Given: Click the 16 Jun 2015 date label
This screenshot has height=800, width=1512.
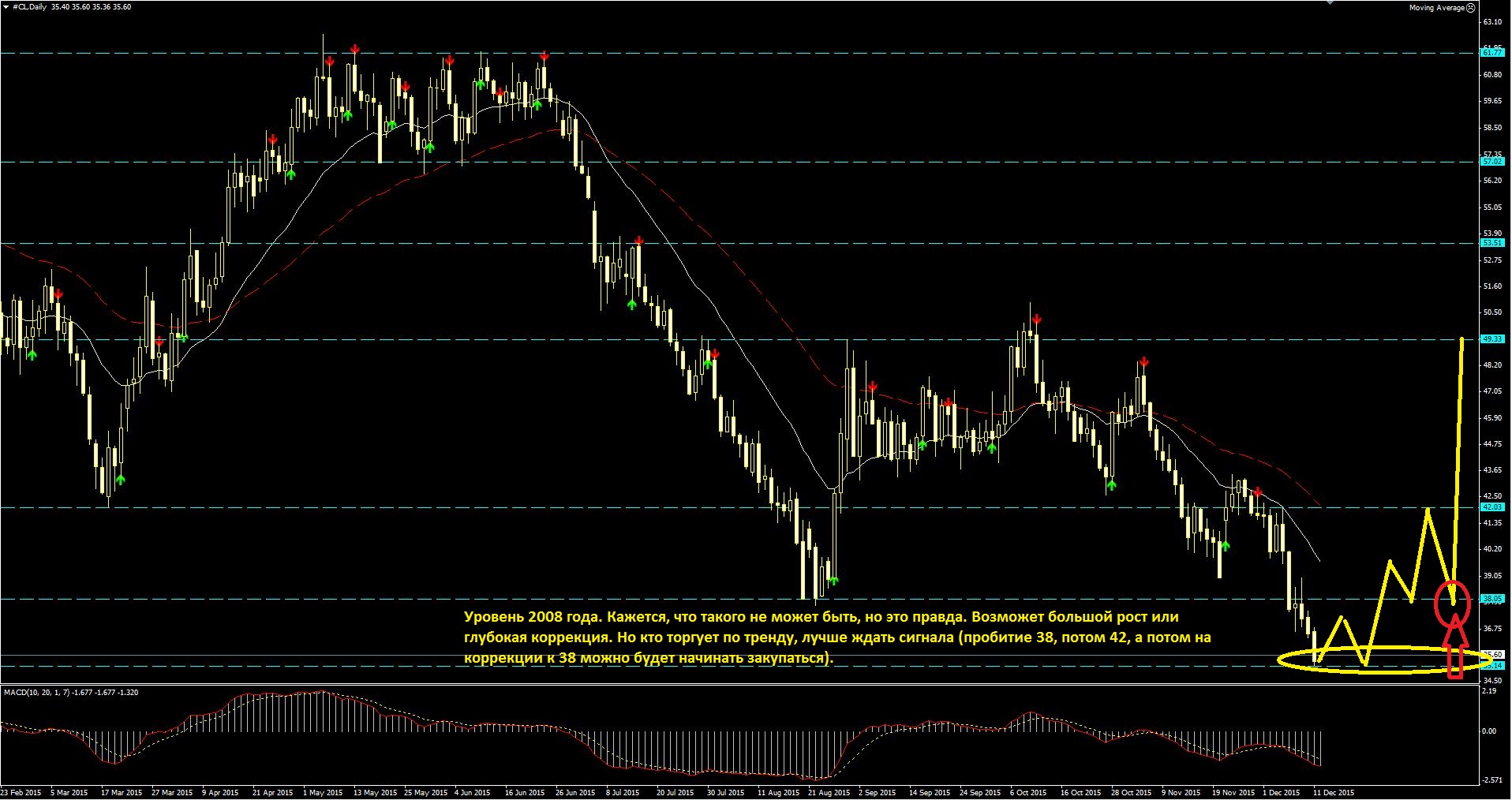Looking at the screenshot, I should (x=525, y=793).
